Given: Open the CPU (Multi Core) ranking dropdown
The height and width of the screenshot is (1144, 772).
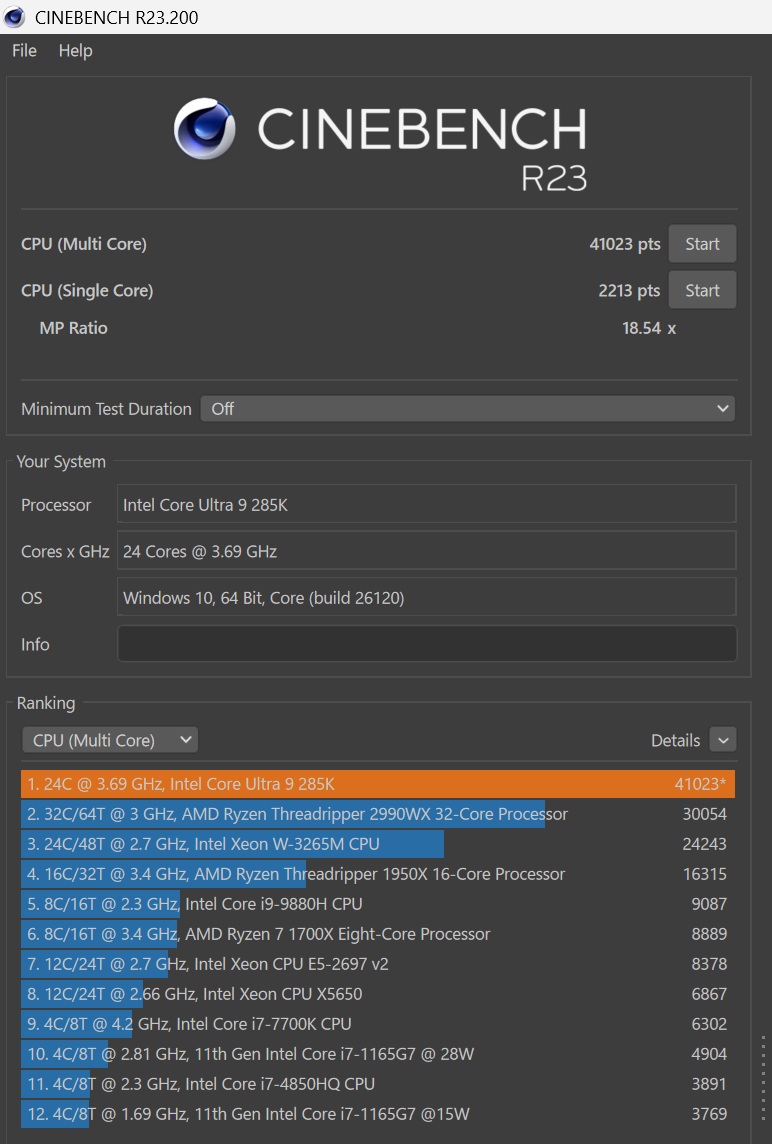Looking at the screenshot, I should tap(110, 740).
